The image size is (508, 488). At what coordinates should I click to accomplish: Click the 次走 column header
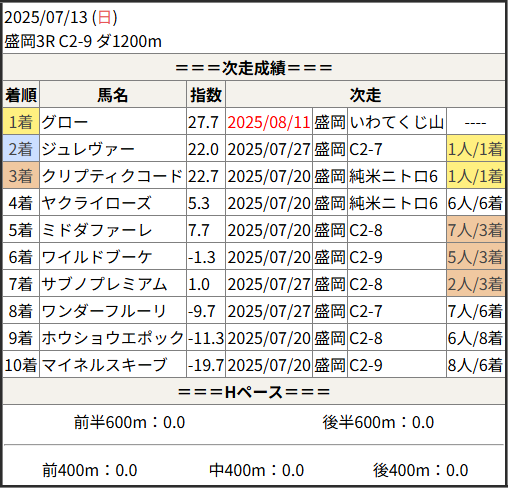point(365,95)
